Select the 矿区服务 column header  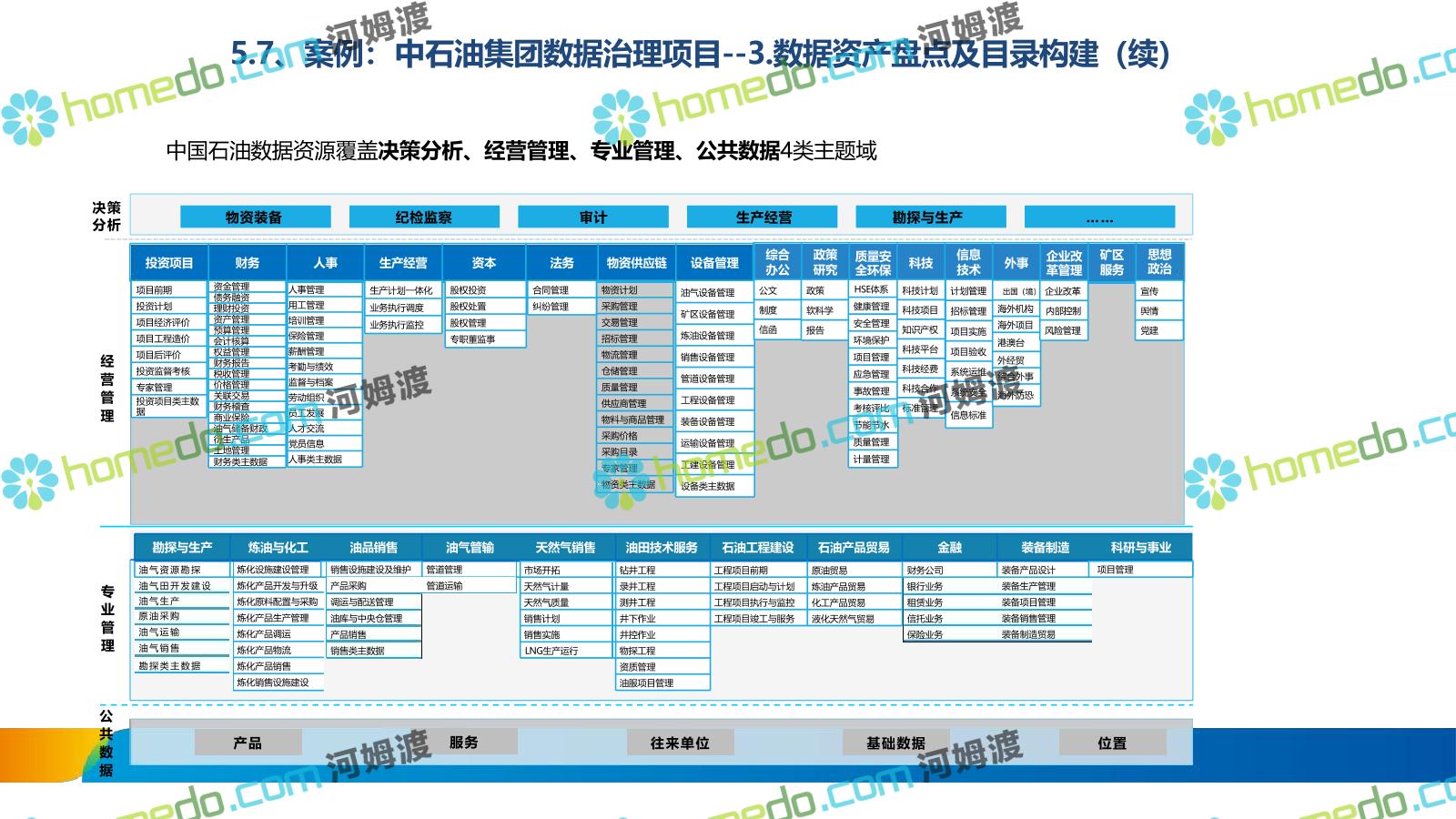tap(1112, 263)
